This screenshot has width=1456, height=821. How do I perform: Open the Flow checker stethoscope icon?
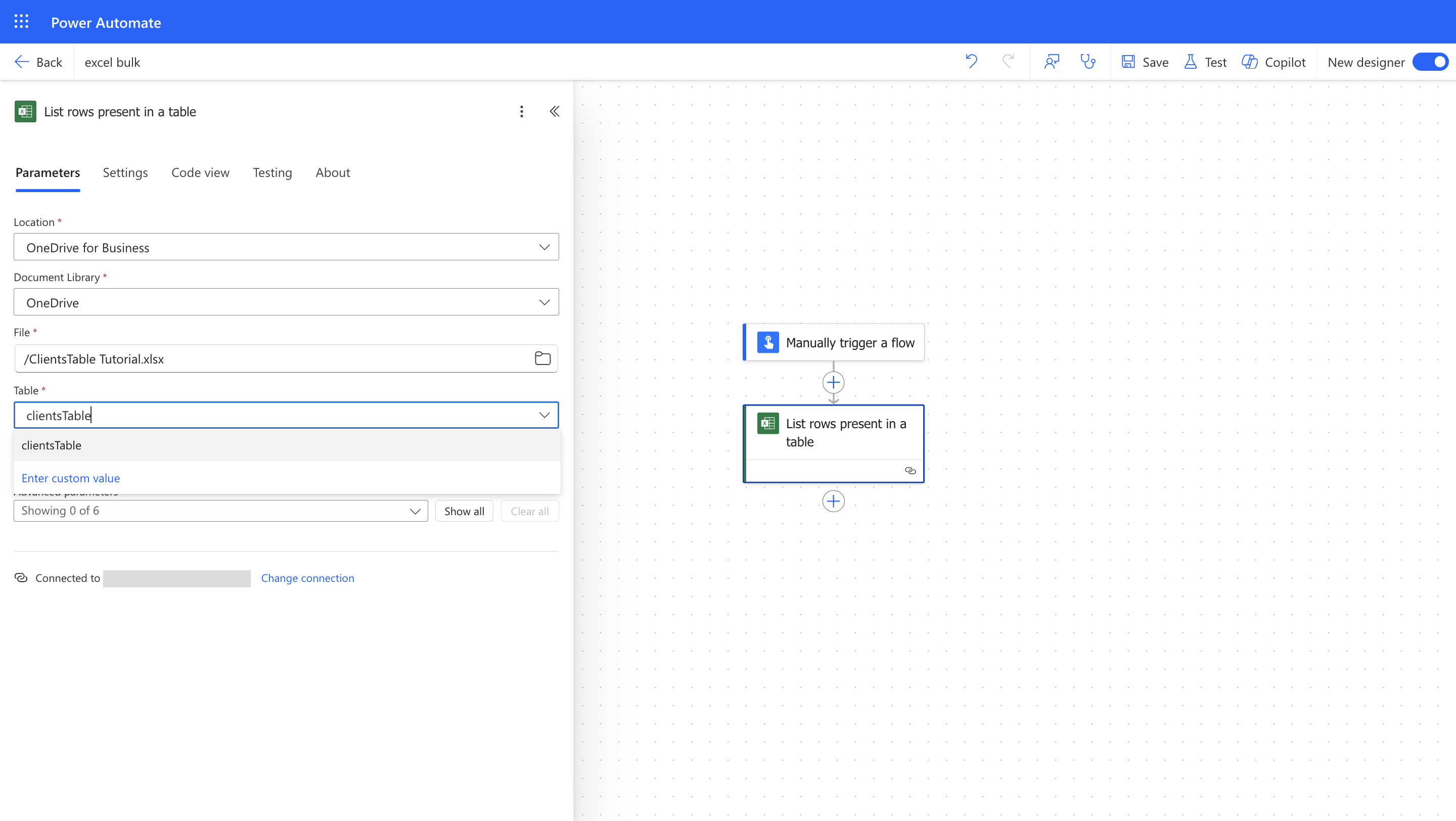point(1087,61)
